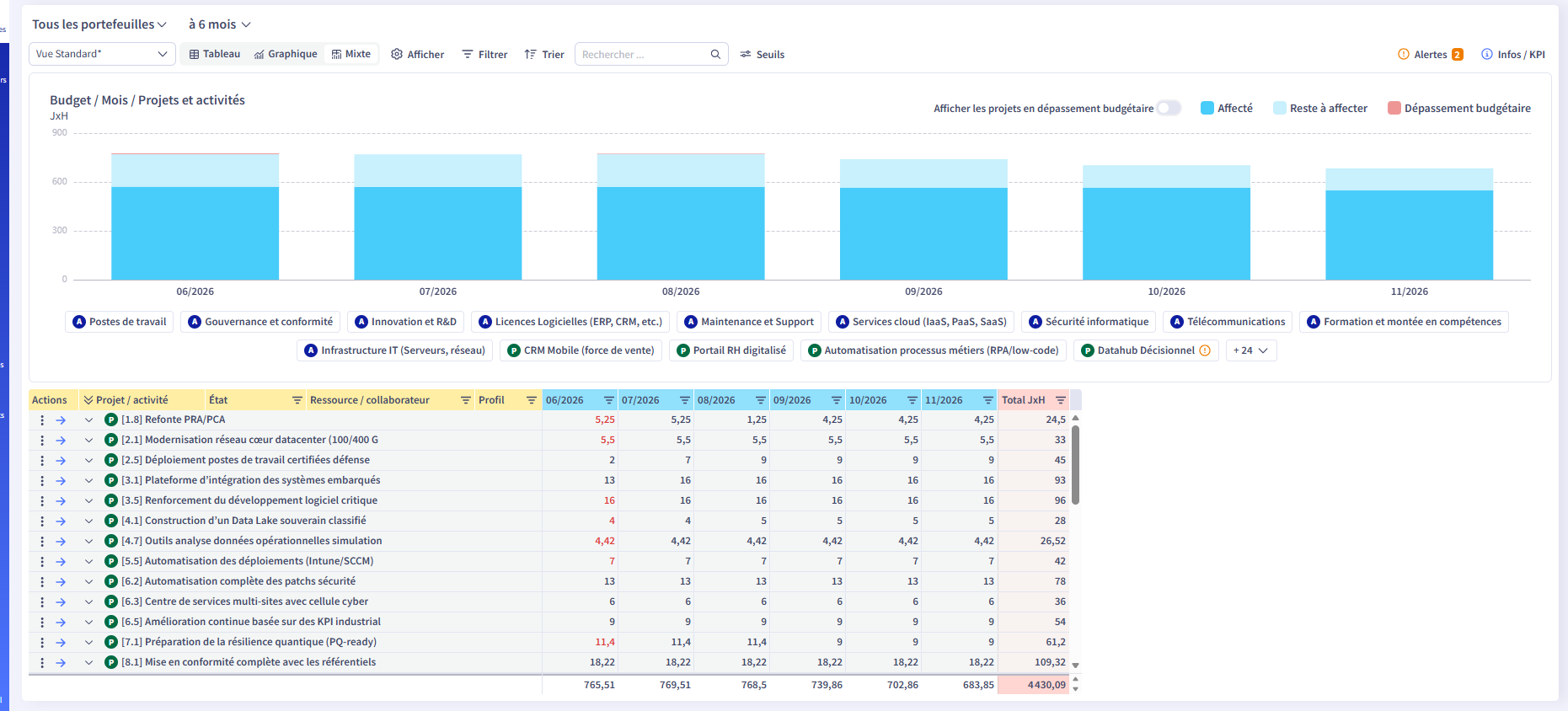Click the Datahub Décisionnel warning icon

click(1205, 350)
